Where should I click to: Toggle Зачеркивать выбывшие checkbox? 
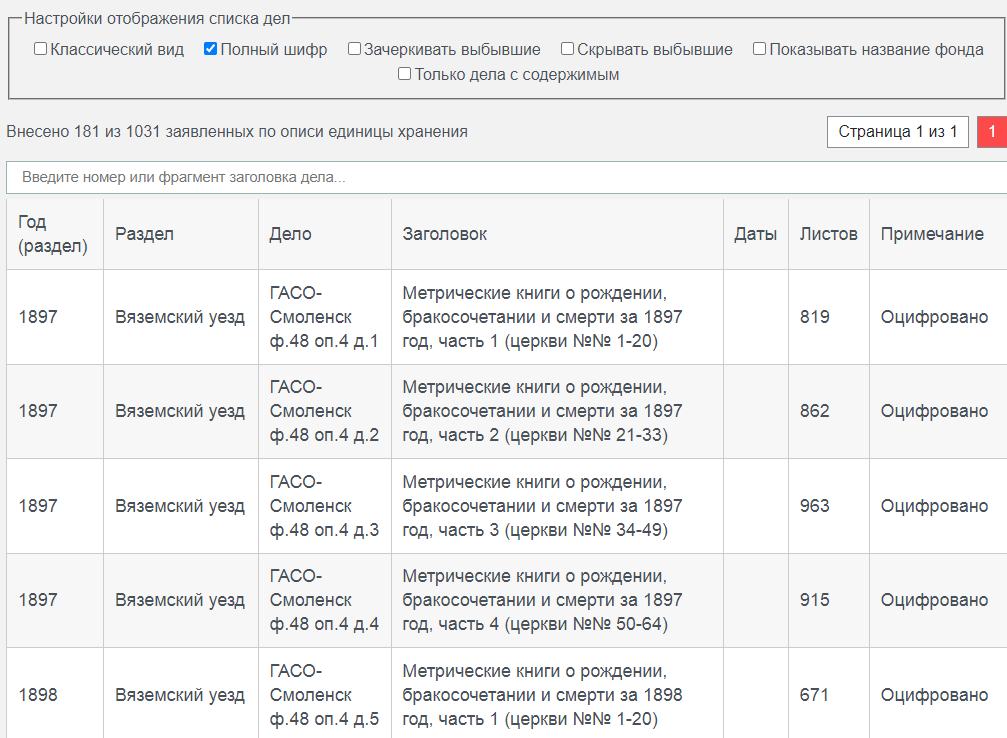354,49
